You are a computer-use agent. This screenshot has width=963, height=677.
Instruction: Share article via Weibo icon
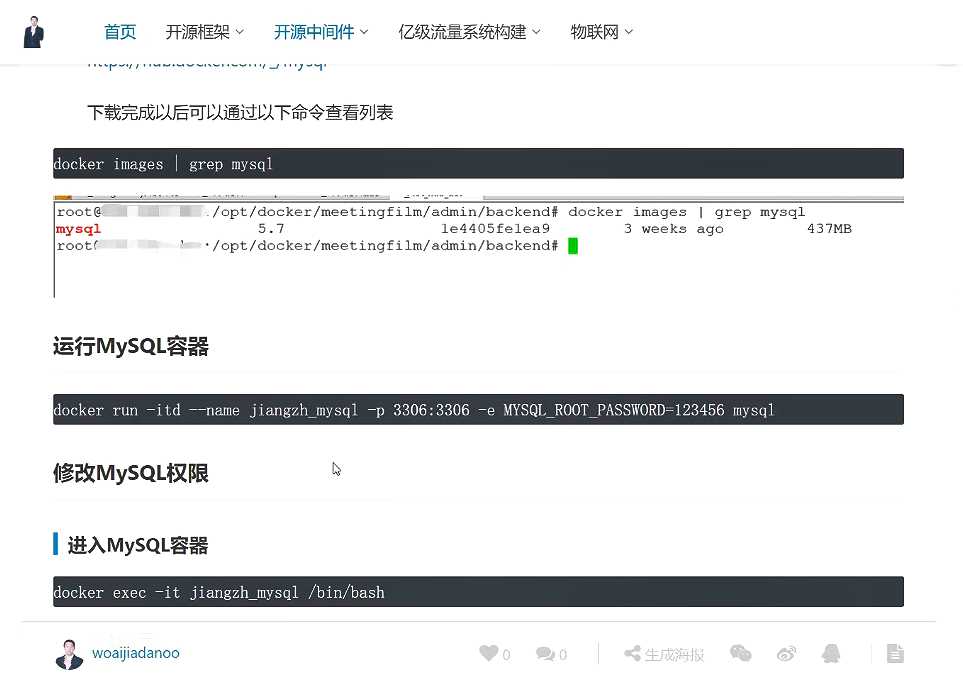(786, 654)
